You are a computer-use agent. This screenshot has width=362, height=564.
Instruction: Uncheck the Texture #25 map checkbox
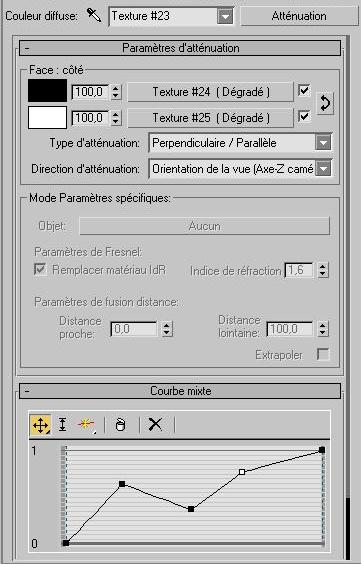(304, 116)
